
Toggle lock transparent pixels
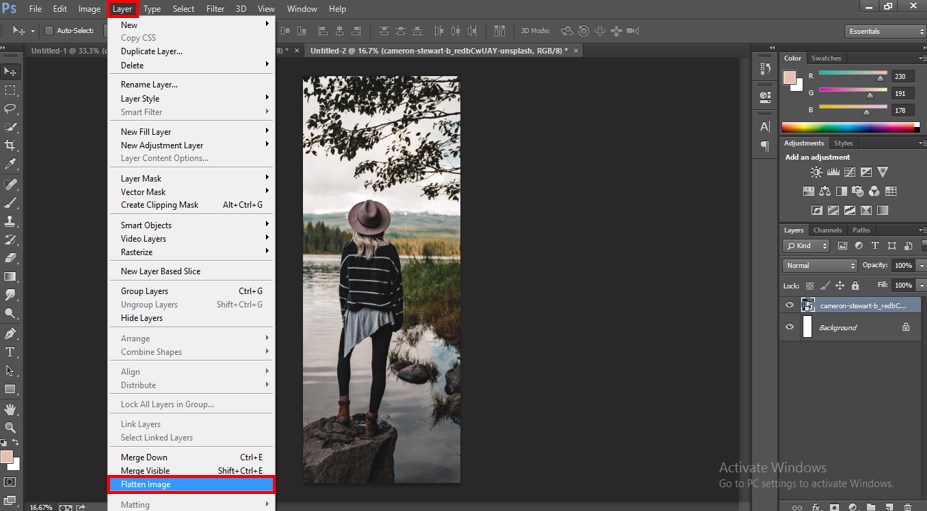(810, 286)
